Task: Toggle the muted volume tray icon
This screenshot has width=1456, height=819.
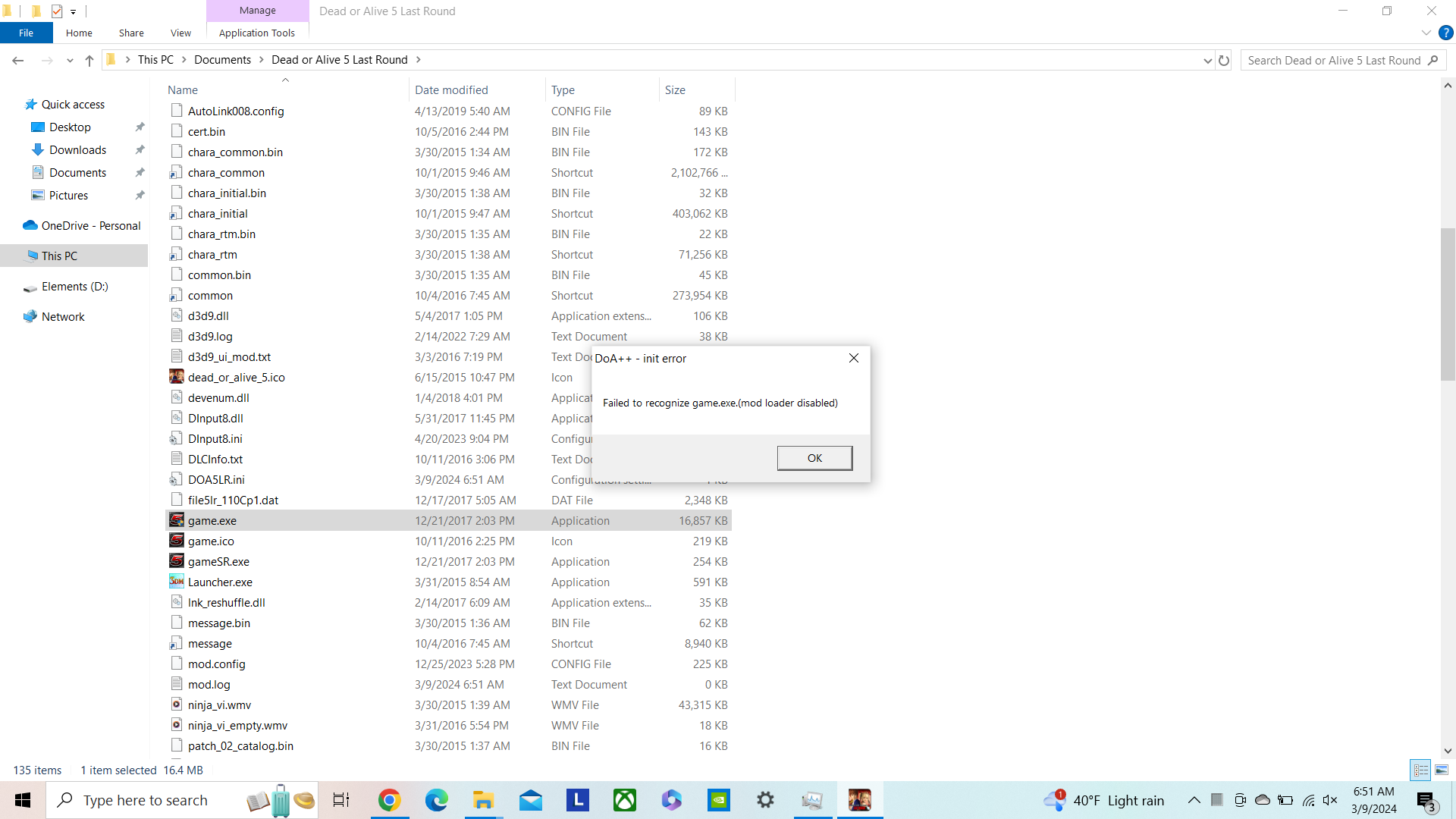Action: pyautogui.click(x=1330, y=800)
